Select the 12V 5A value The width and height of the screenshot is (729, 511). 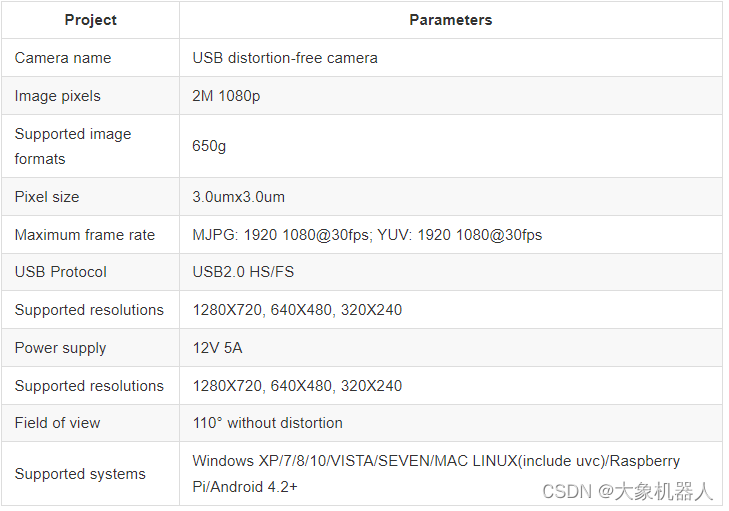click(218, 348)
